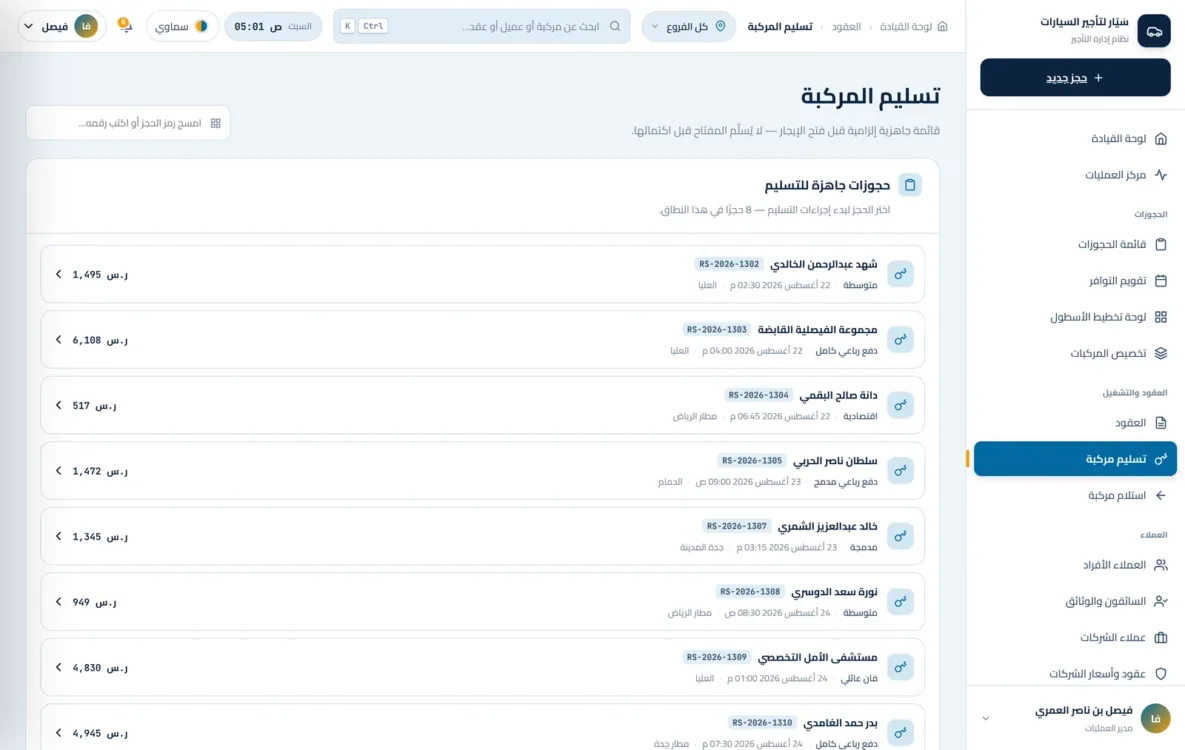This screenshot has height=750, width=1185.
Task: Click customer name خالد عبدالعزيز الشمري
Action: (x=828, y=526)
